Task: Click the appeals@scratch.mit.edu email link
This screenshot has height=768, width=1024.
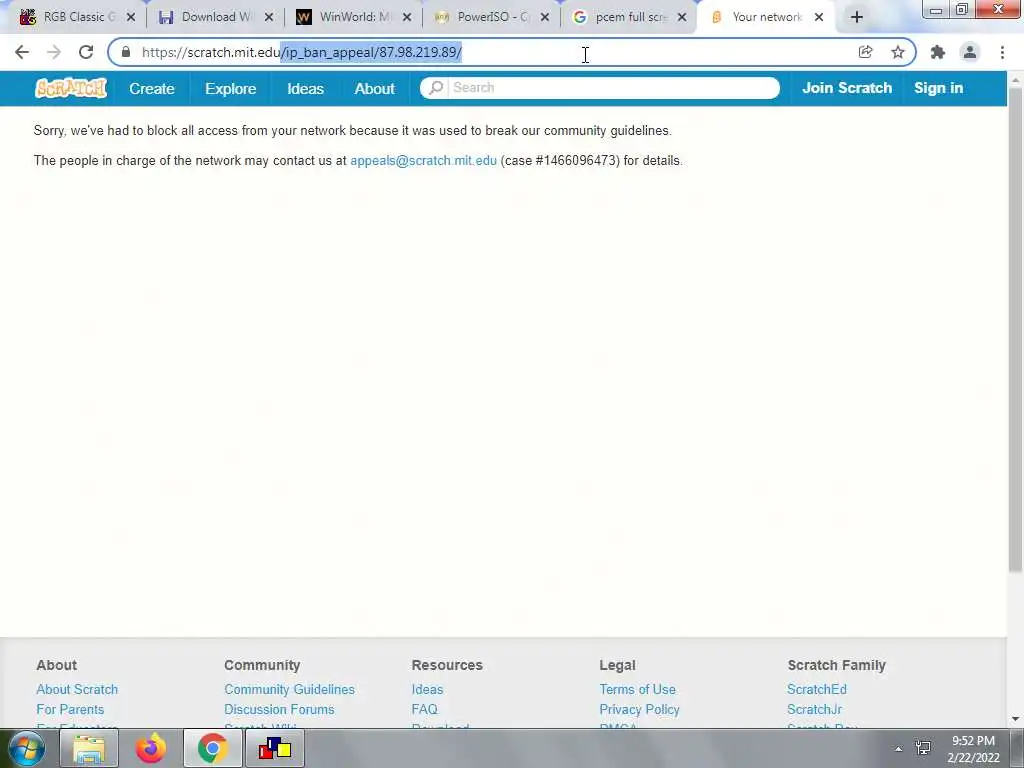Action: [423, 161]
